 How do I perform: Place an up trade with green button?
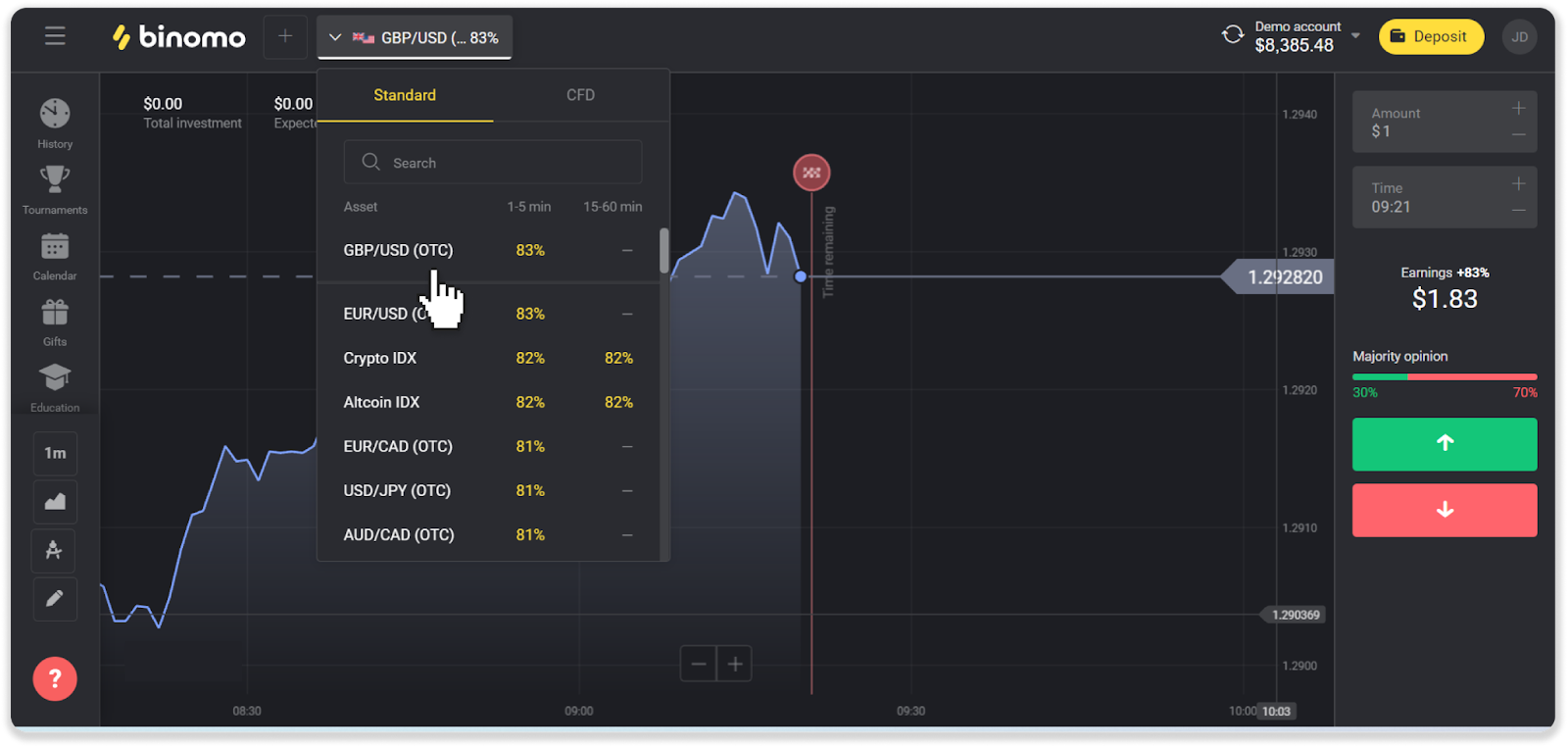coord(1445,444)
